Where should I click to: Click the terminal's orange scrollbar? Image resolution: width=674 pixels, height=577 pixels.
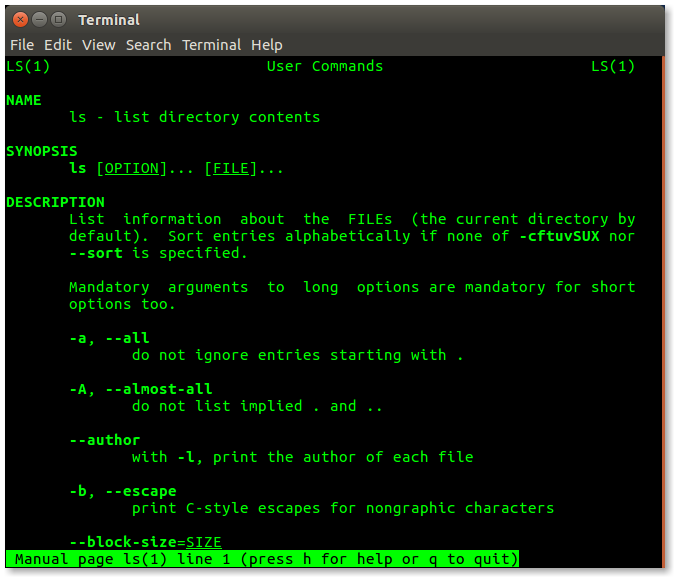(663, 312)
